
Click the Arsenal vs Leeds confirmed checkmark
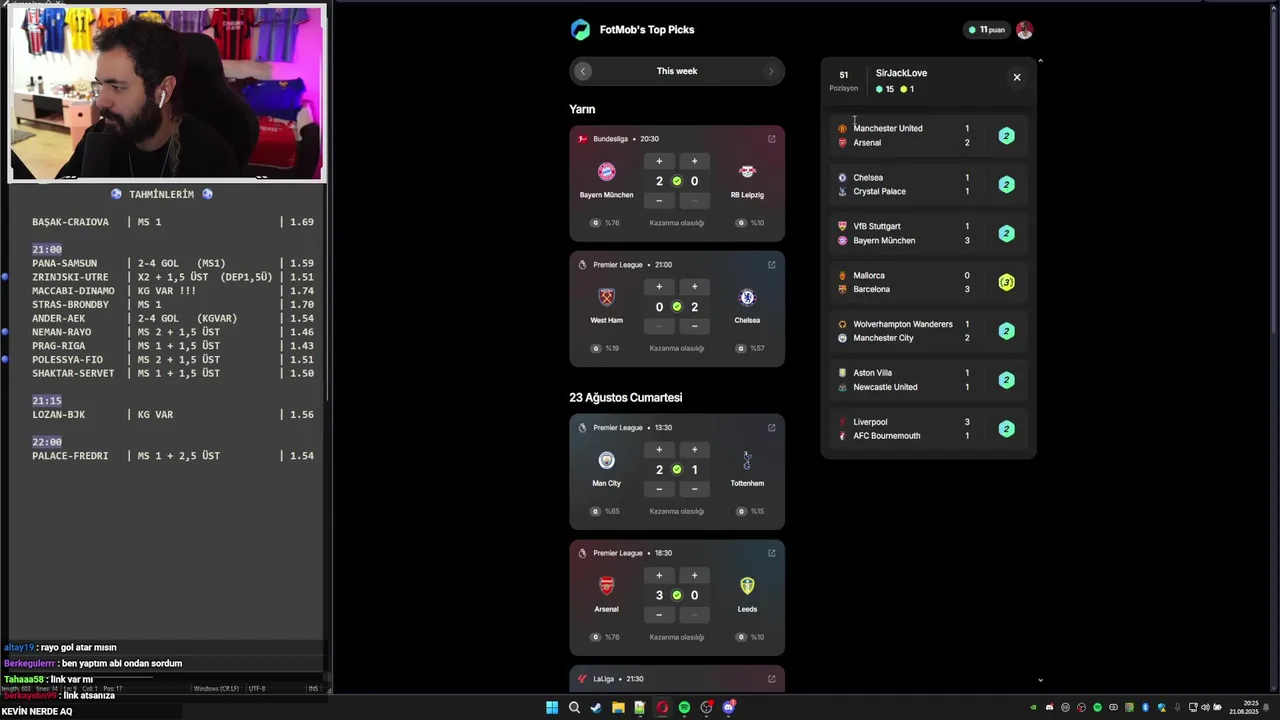[677, 595]
